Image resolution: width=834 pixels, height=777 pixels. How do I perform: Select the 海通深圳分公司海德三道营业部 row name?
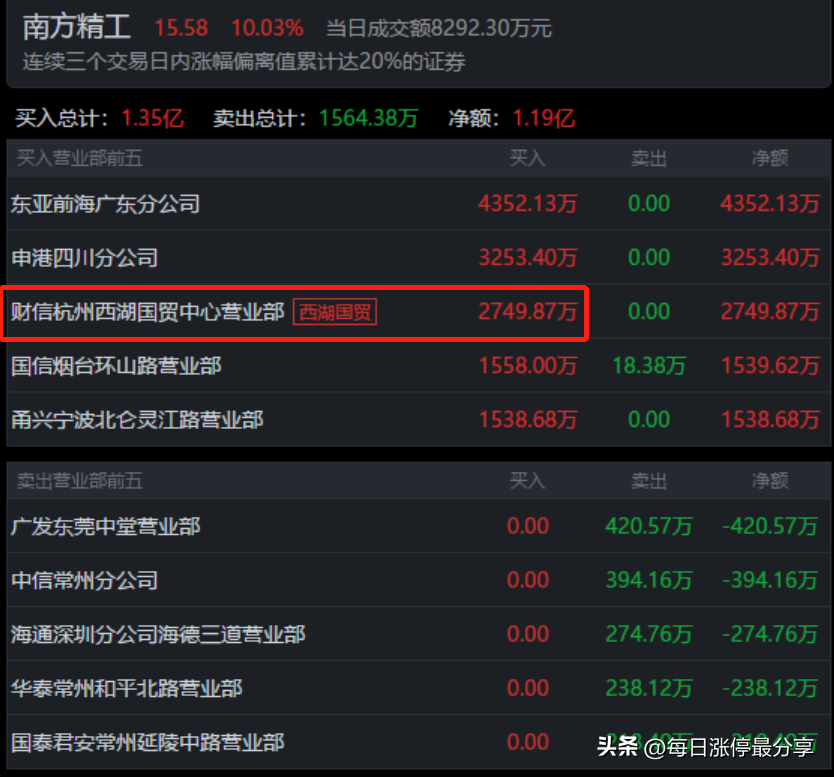[x=158, y=634]
